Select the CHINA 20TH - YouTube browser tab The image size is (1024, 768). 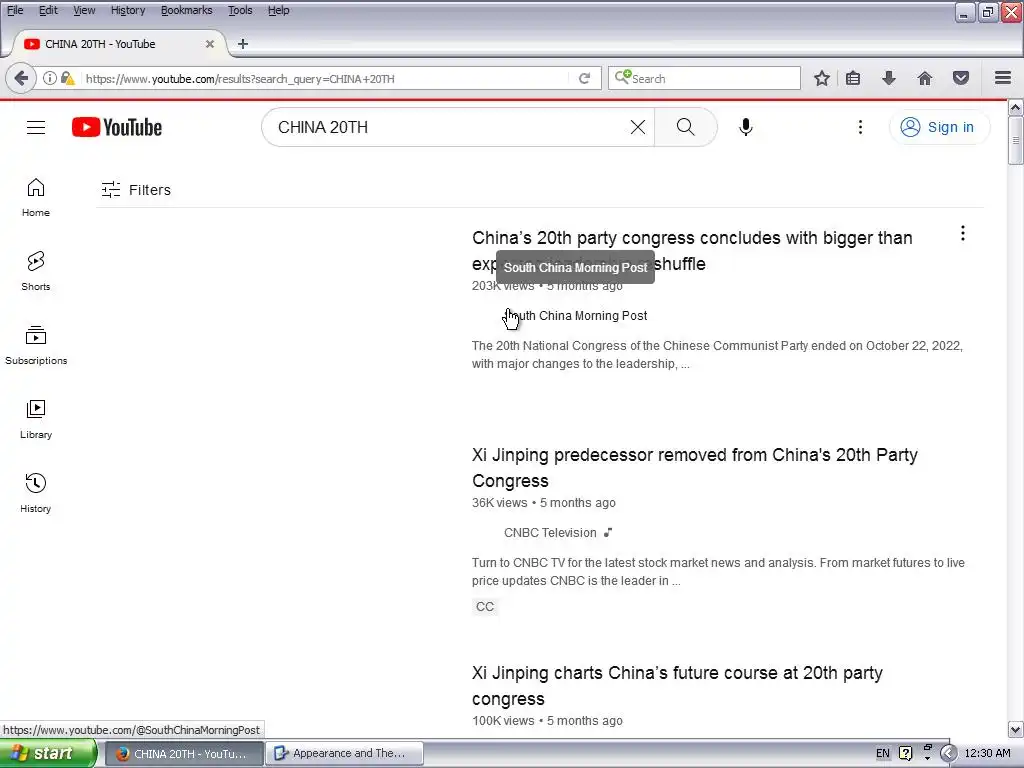click(x=120, y=44)
